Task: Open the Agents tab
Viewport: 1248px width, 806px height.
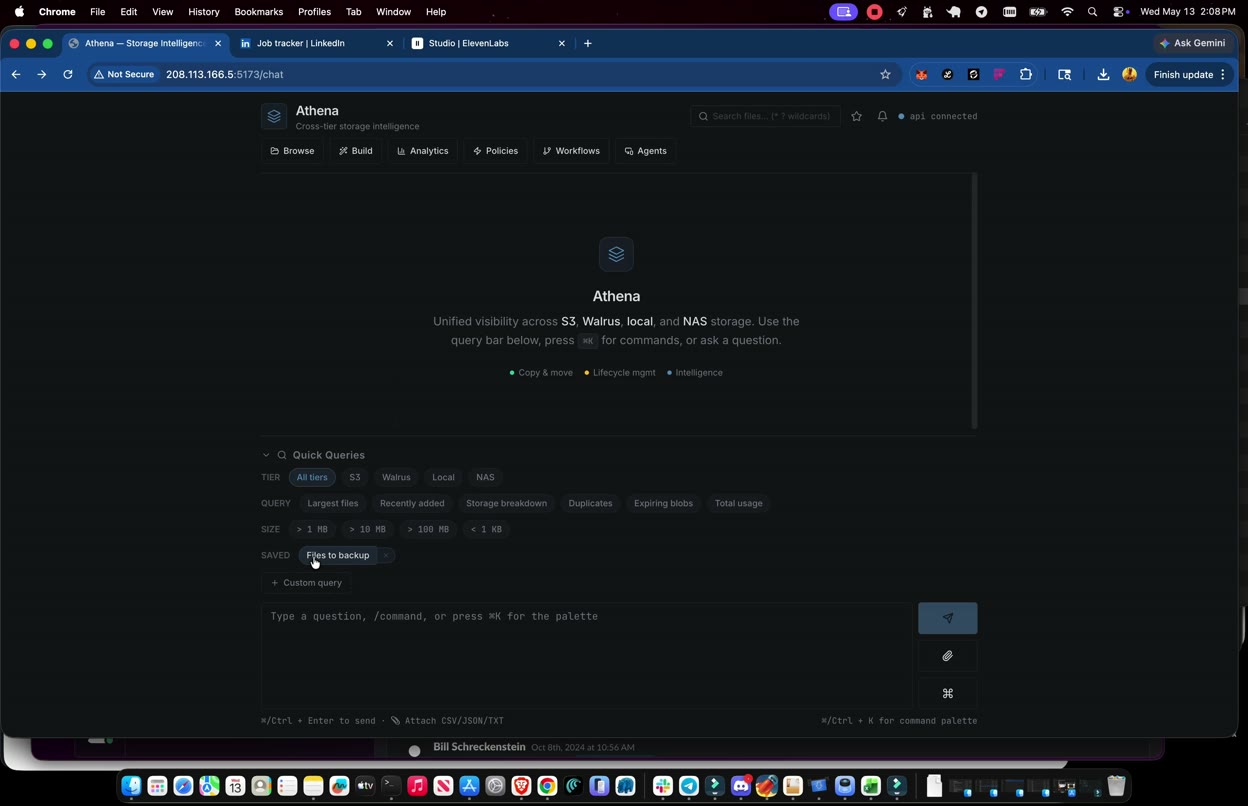Action: tap(645, 151)
